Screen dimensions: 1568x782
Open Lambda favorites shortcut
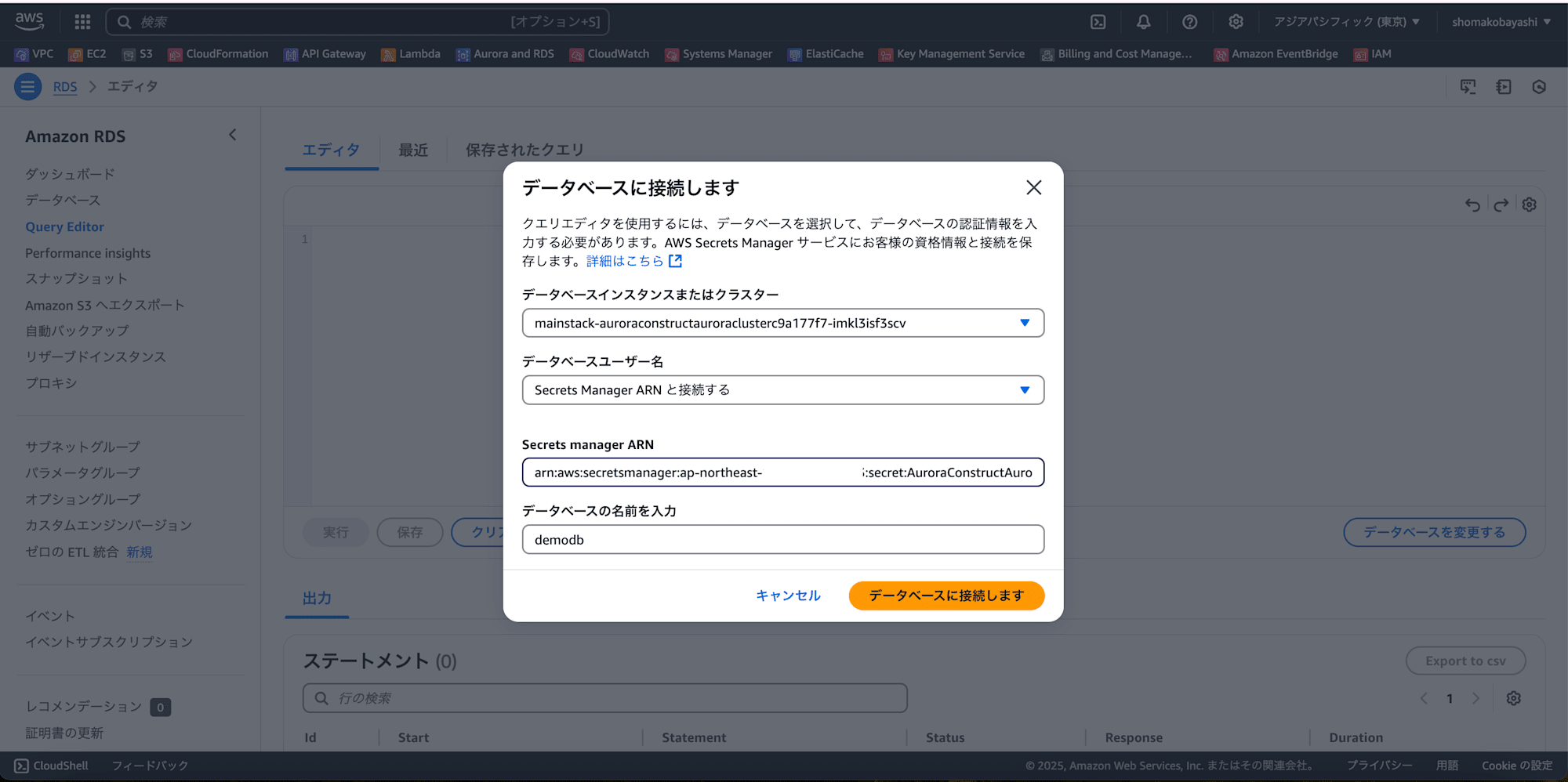pos(411,54)
